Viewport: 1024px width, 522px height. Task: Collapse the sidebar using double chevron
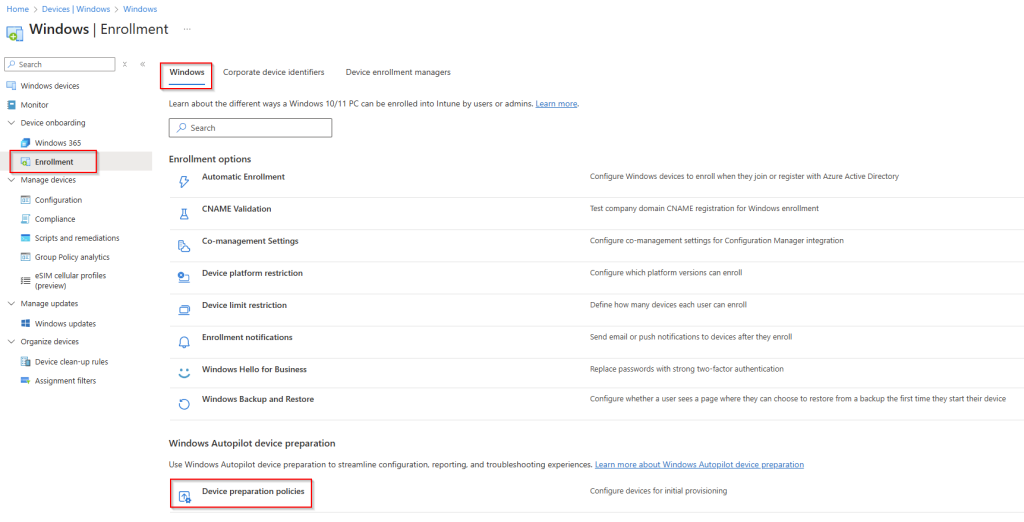pyautogui.click(x=142, y=64)
